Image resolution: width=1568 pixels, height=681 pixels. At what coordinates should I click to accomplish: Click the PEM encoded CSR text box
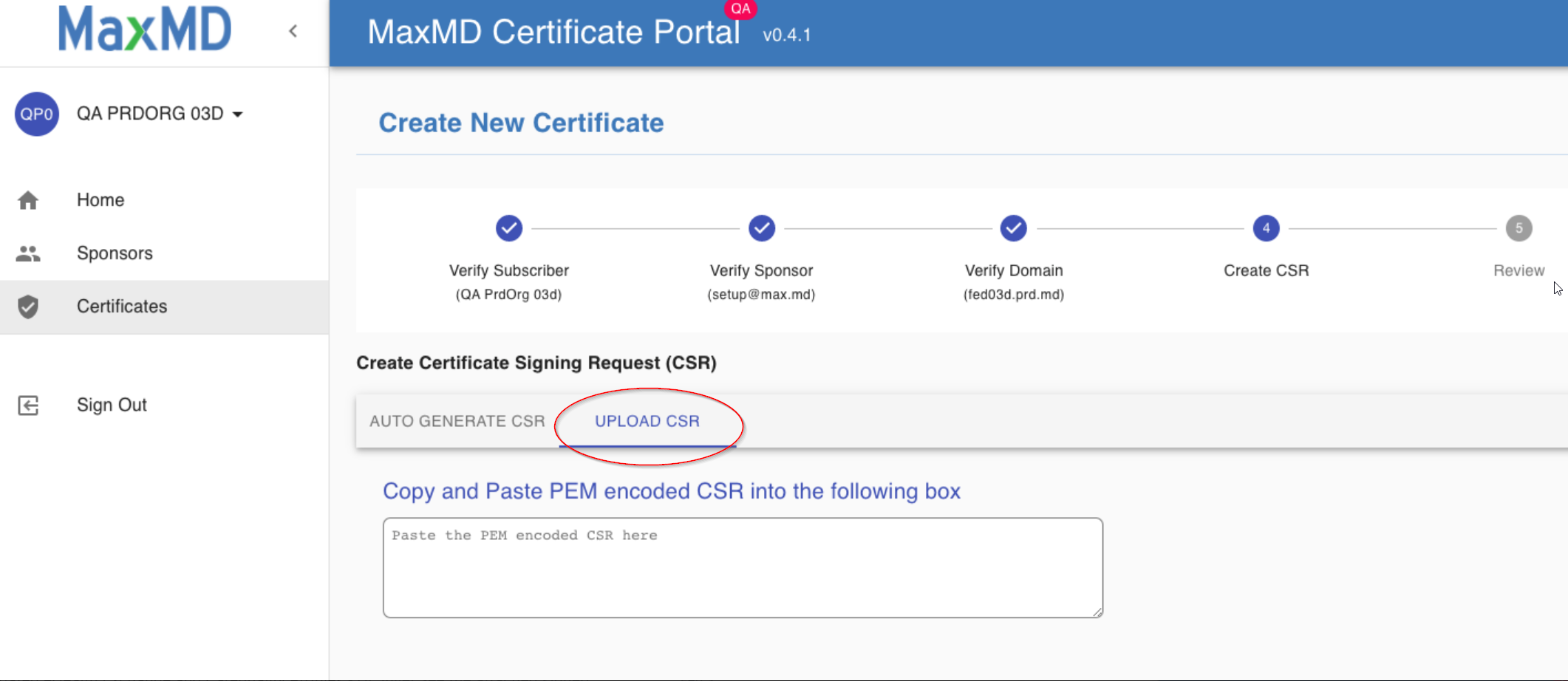[x=743, y=567]
